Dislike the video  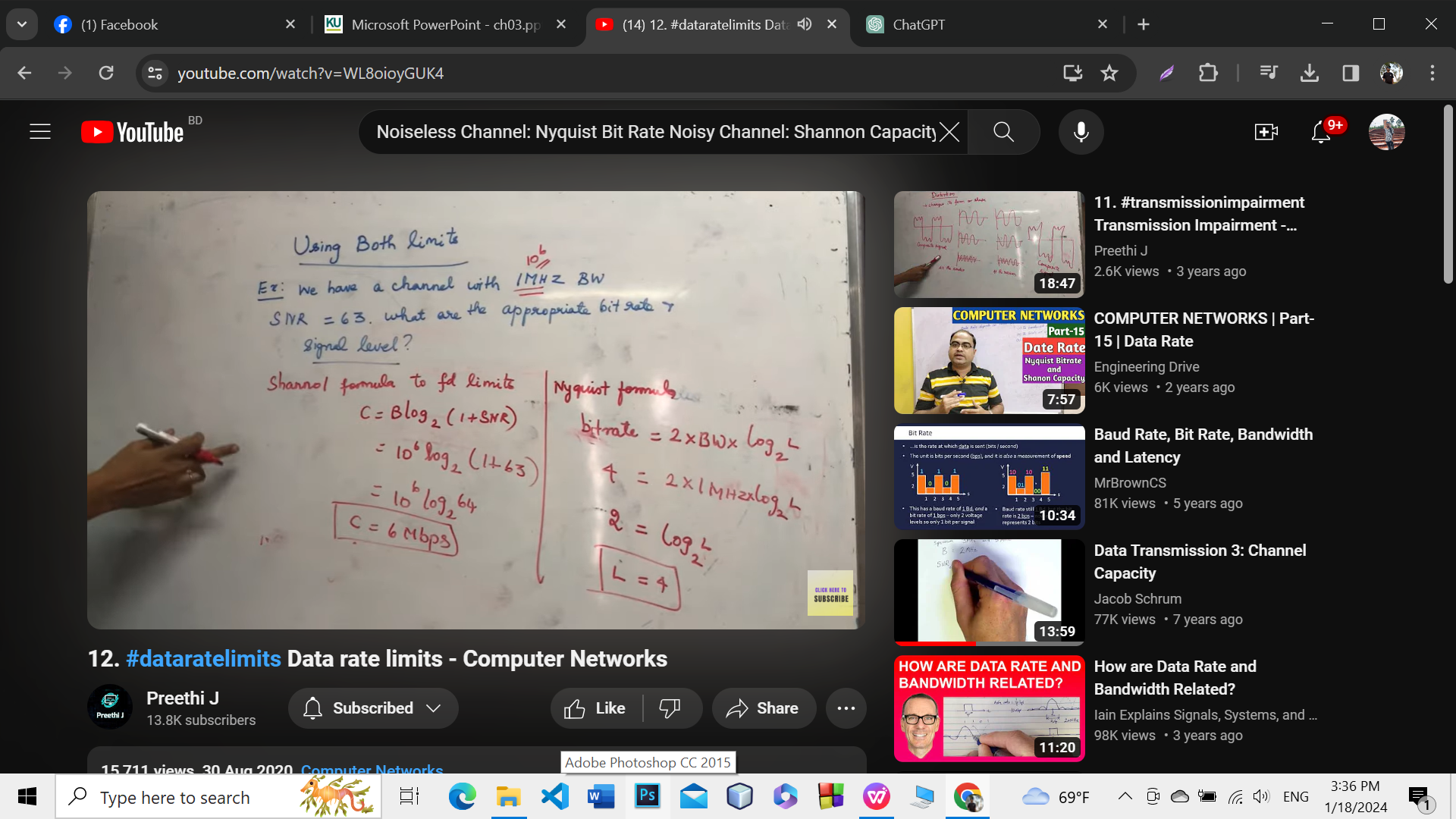point(670,708)
